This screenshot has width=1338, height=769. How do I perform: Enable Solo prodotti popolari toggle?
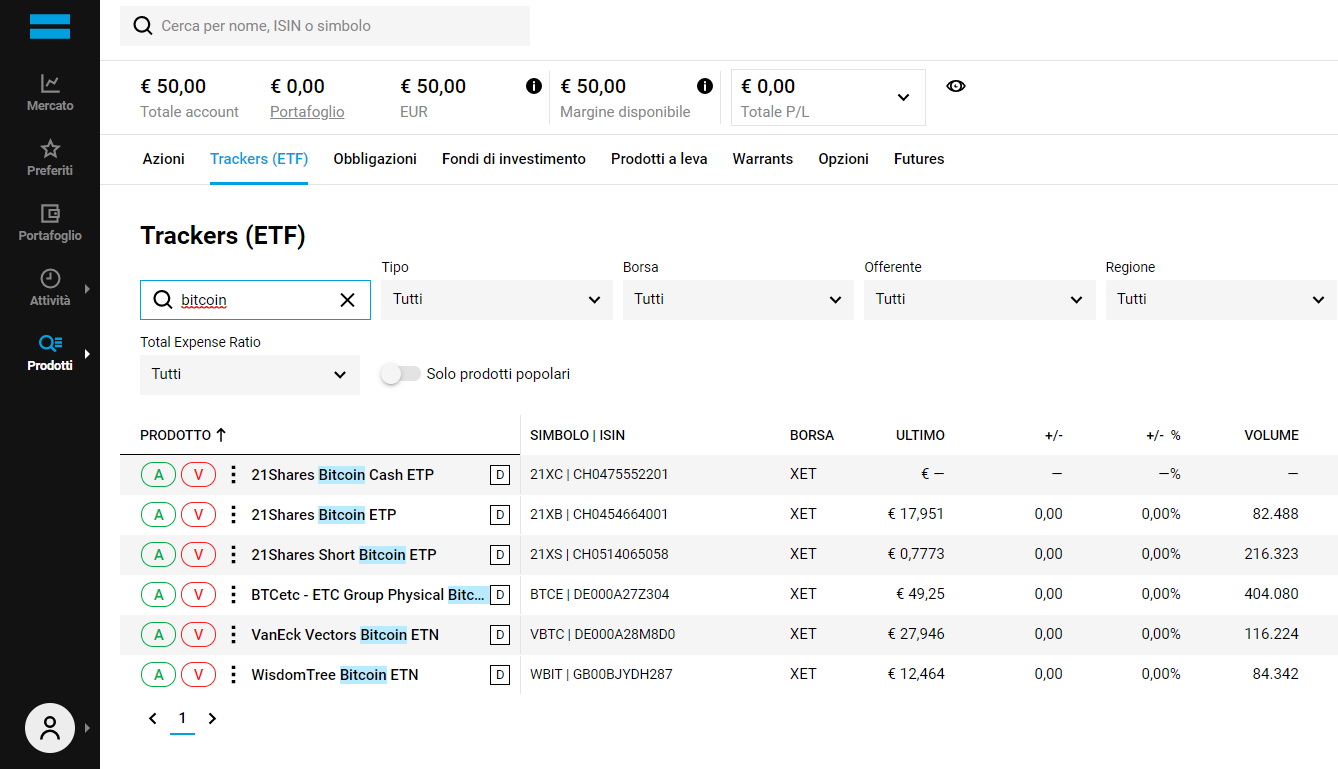coord(401,374)
